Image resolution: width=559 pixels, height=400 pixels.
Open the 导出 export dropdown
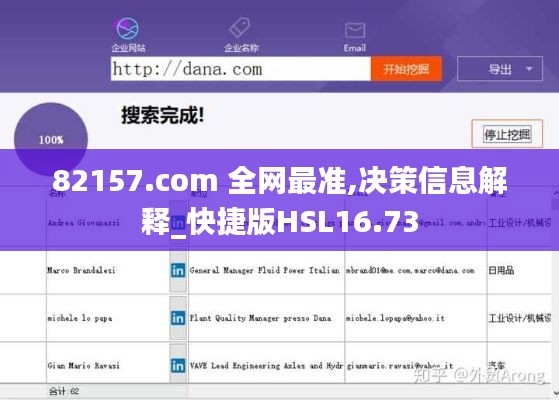[x=500, y=69]
